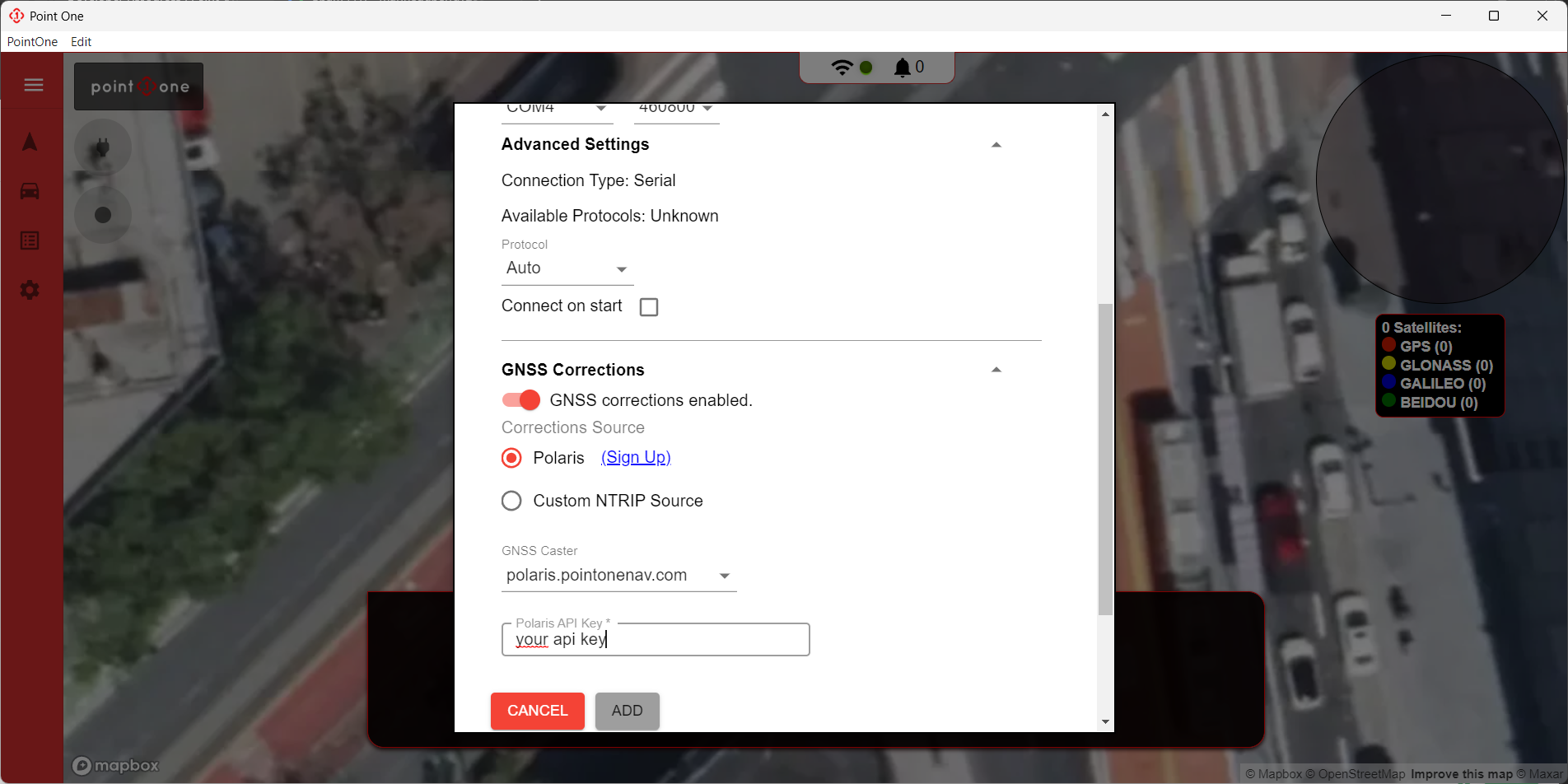Click the BEIDOU green legend dot
This screenshot has width=1568, height=784.
point(1388,400)
